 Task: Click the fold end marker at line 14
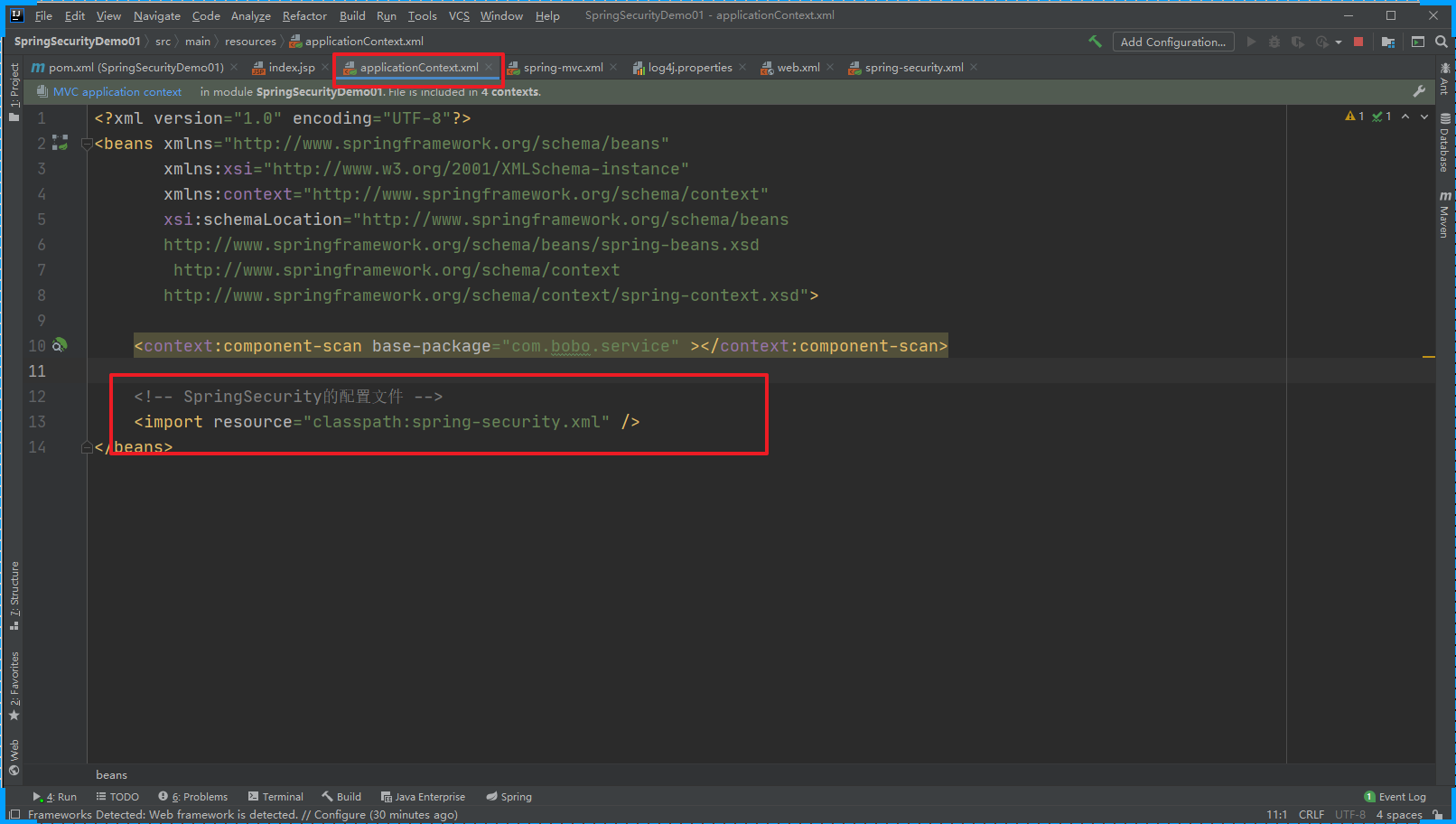point(87,447)
